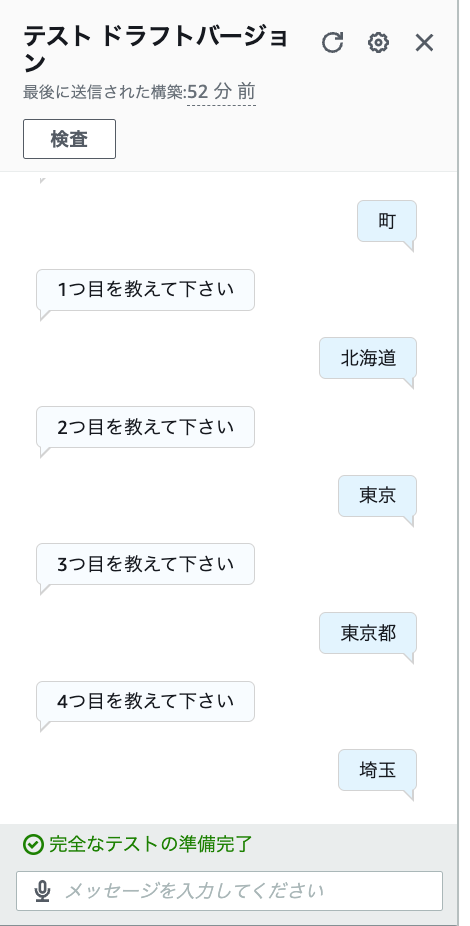Click the テスト ドラフトバージョン panel title
This screenshot has height=926, width=470.
click(155, 50)
